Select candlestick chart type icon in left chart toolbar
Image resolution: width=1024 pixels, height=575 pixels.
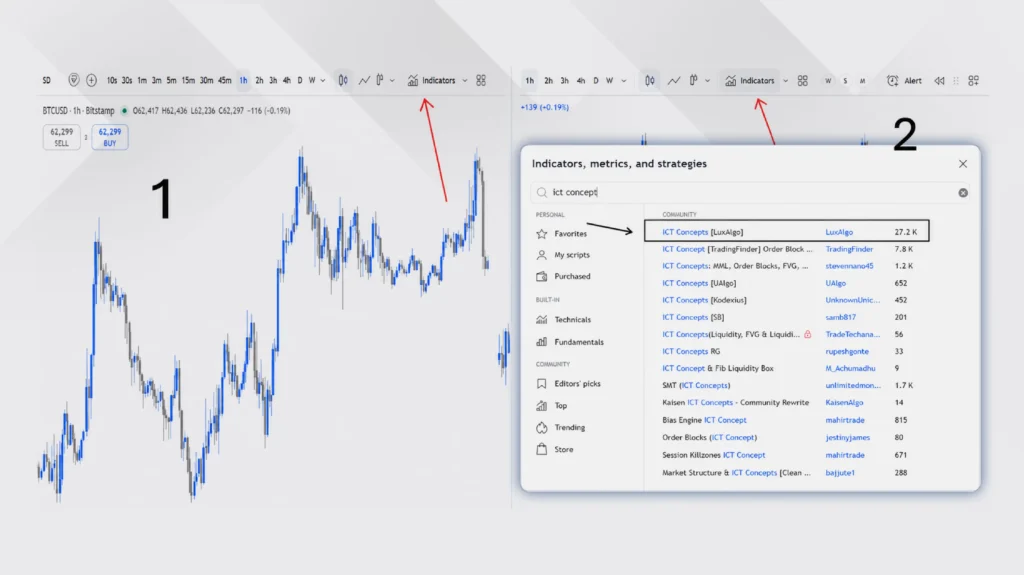click(x=343, y=80)
